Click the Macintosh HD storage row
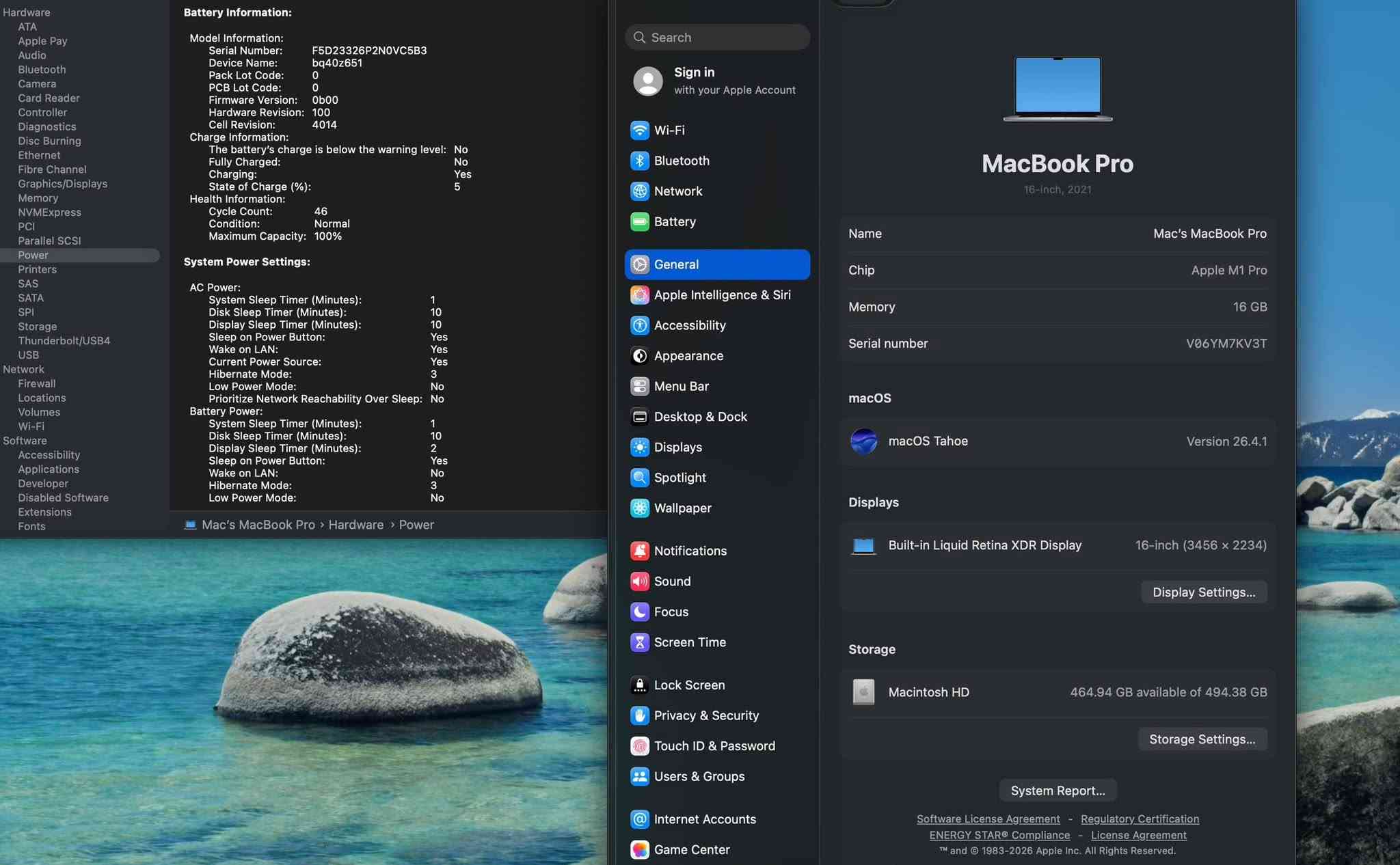Screen dimensions: 1400x865 pos(1058,692)
